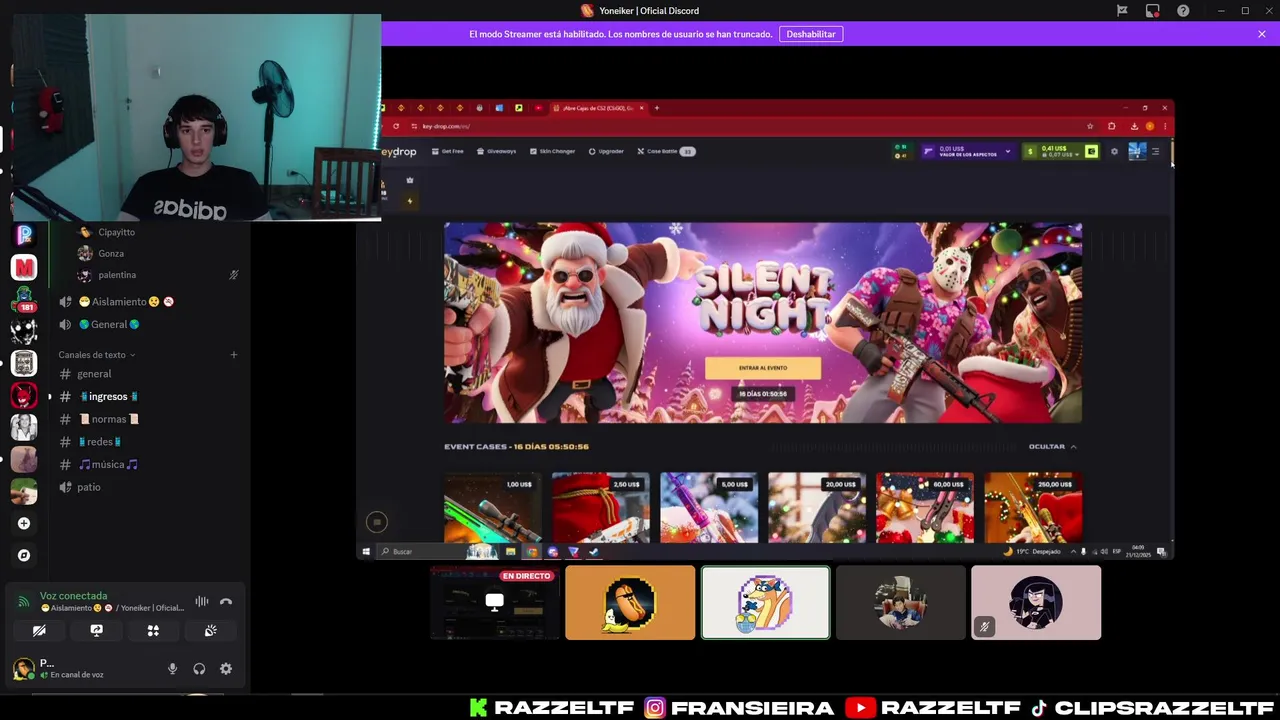Open the server with 181 notification badge
This screenshot has height=720, width=1280.
pyautogui.click(x=24, y=299)
